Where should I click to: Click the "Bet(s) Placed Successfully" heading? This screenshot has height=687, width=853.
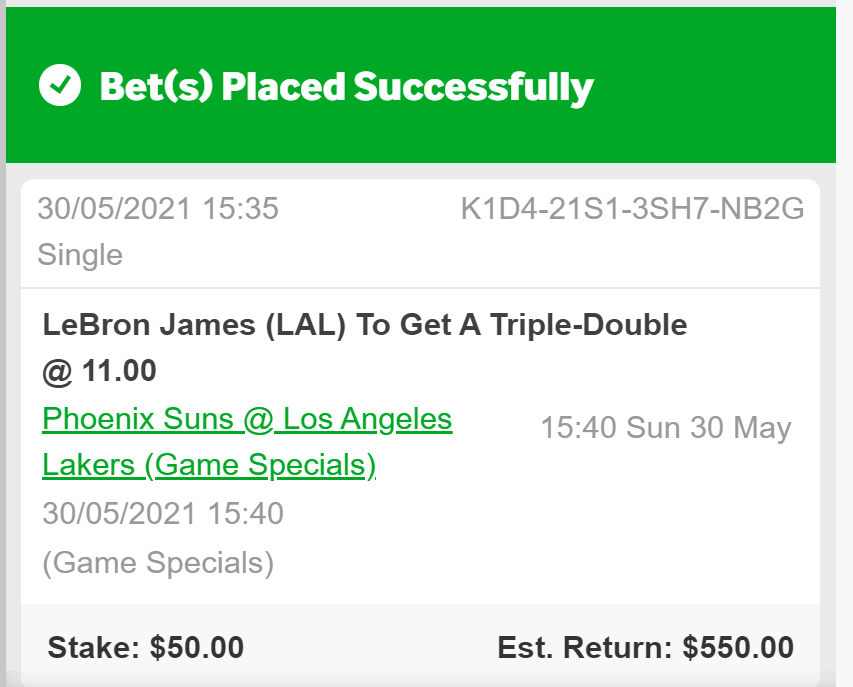point(346,87)
